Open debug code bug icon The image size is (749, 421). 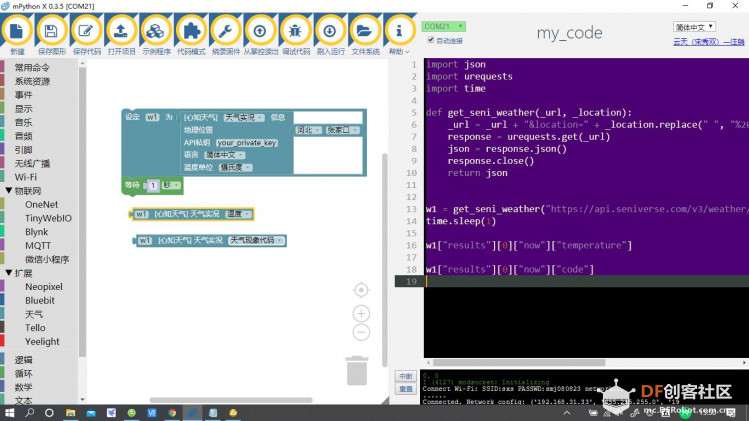click(x=295, y=31)
